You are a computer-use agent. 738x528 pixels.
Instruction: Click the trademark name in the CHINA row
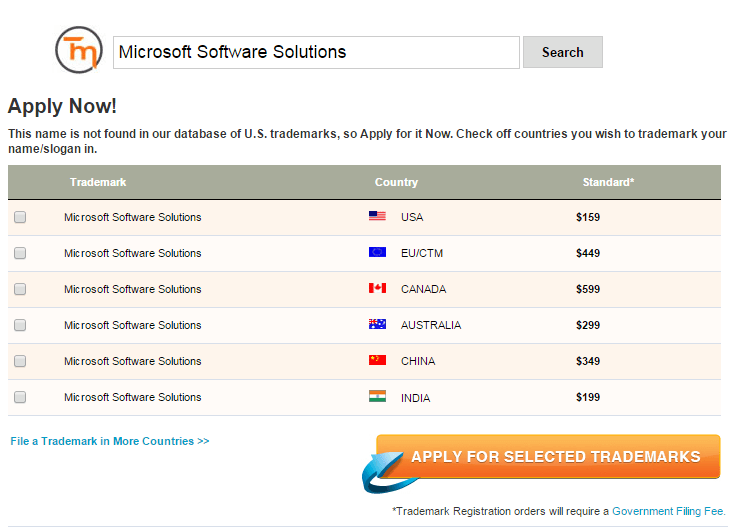[x=133, y=361]
